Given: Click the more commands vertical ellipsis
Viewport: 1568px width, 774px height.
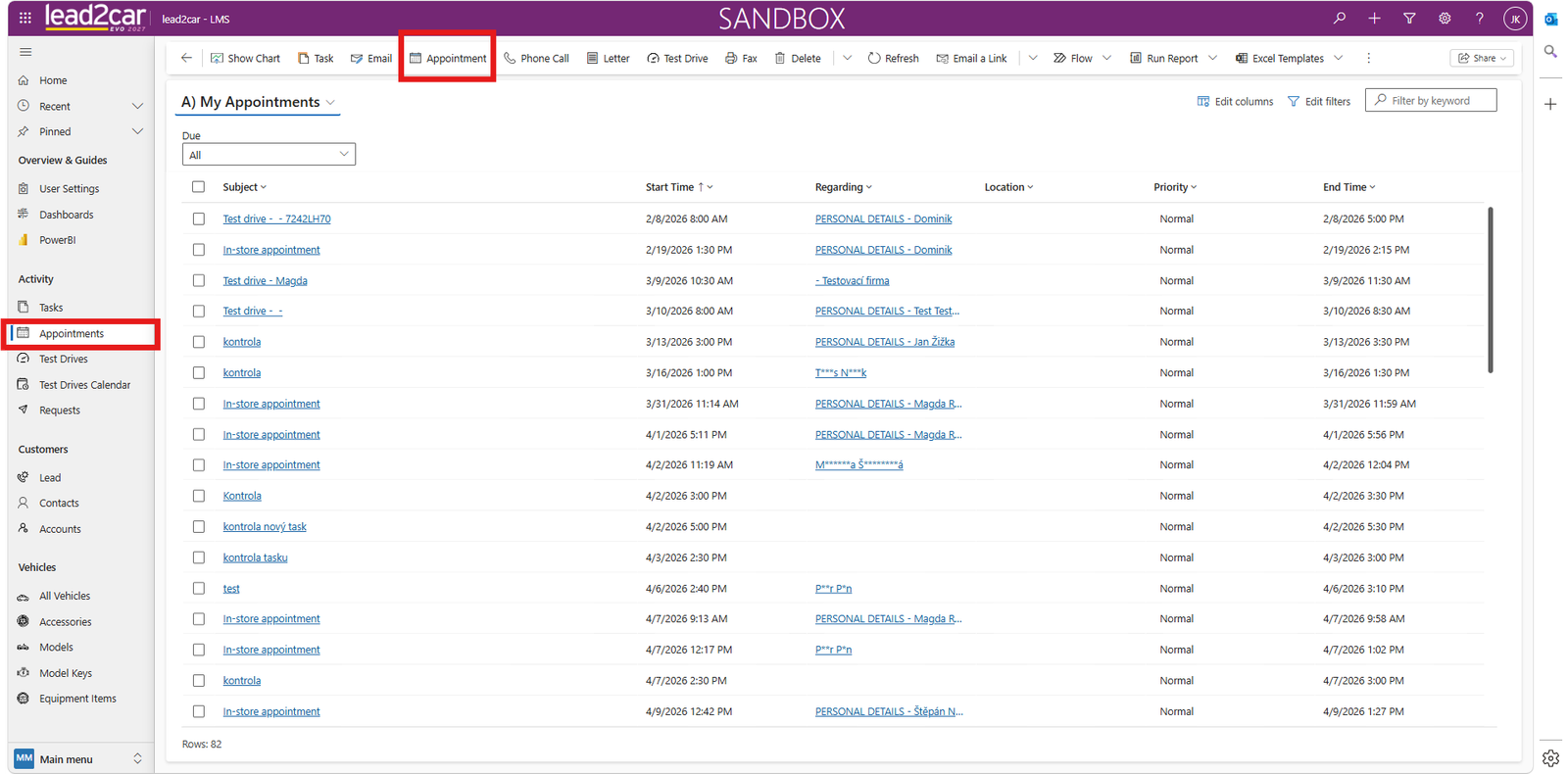Looking at the screenshot, I should [1368, 58].
